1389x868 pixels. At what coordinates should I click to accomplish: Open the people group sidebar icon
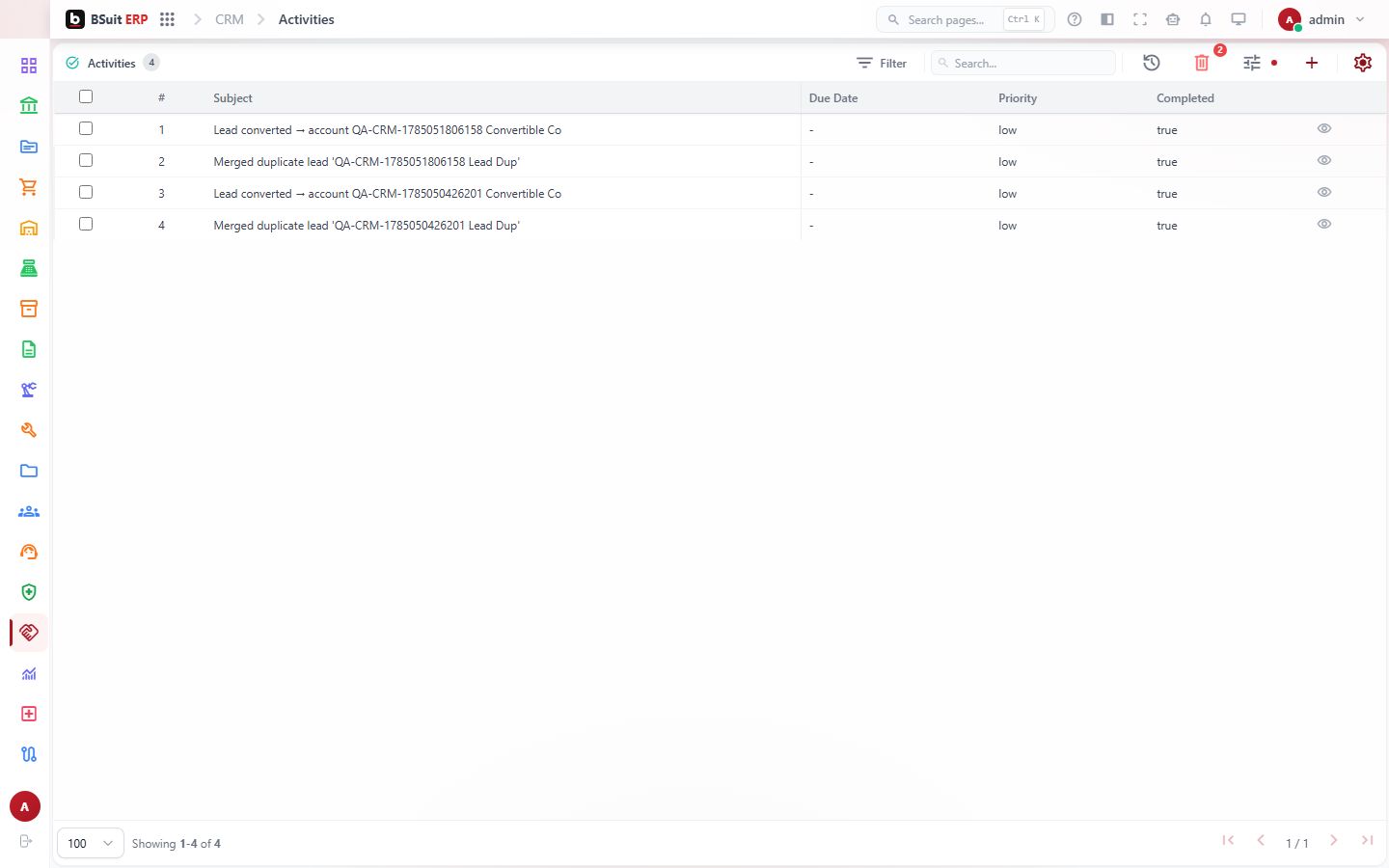pos(29,511)
